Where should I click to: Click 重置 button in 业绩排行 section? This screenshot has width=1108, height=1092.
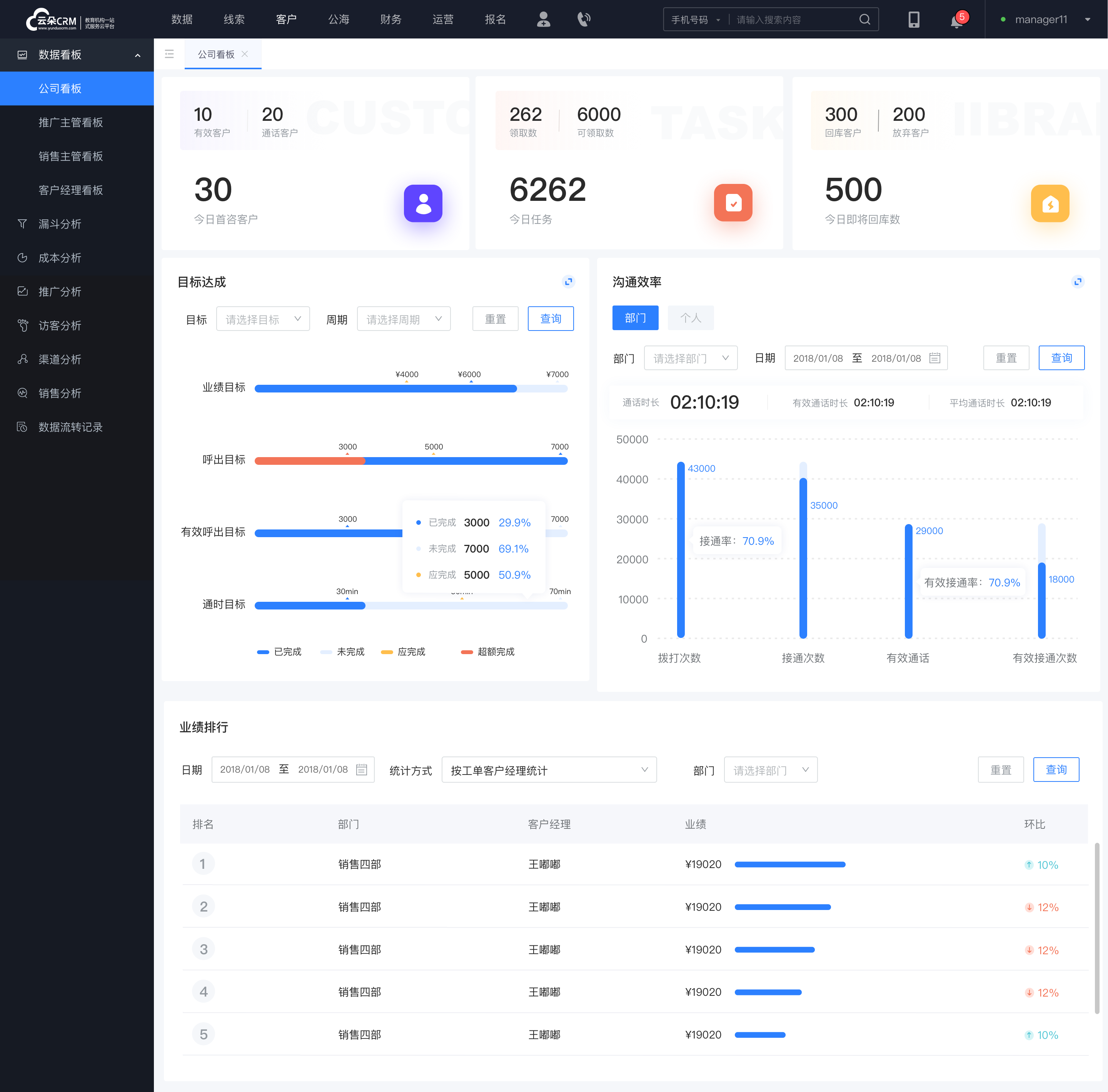[1000, 769]
